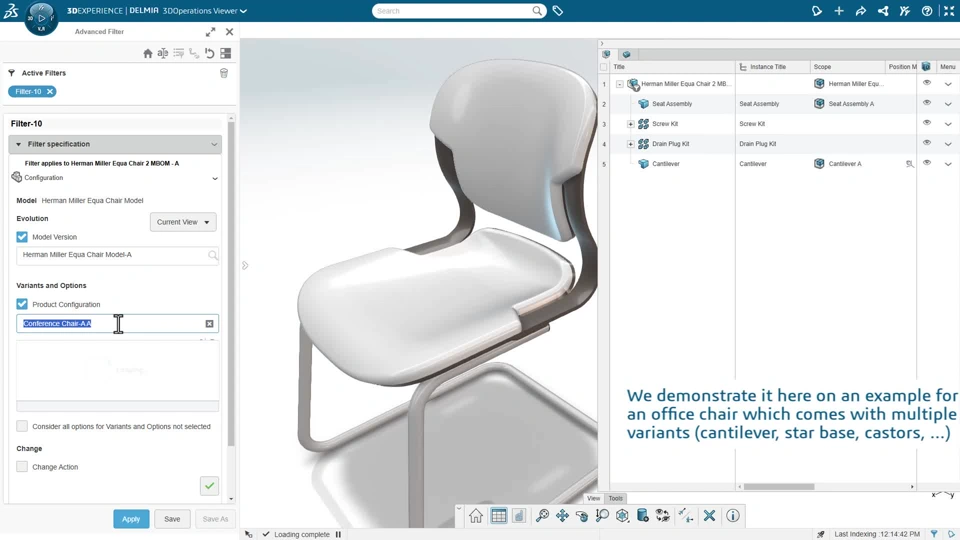
Task: Toggle visibility of Drain Plug Kit row
Action: click(x=927, y=143)
